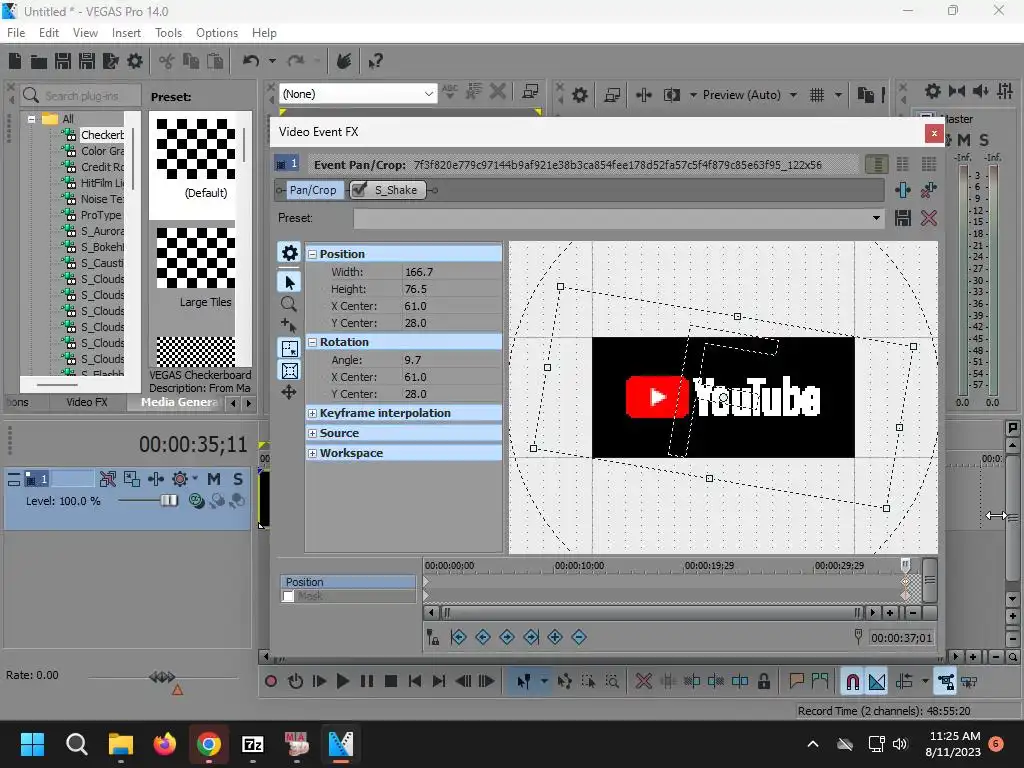This screenshot has width=1024, height=768.
Task: Toggle Sync Cursor button in keyframe bar
Action: [x=432, y=637]
